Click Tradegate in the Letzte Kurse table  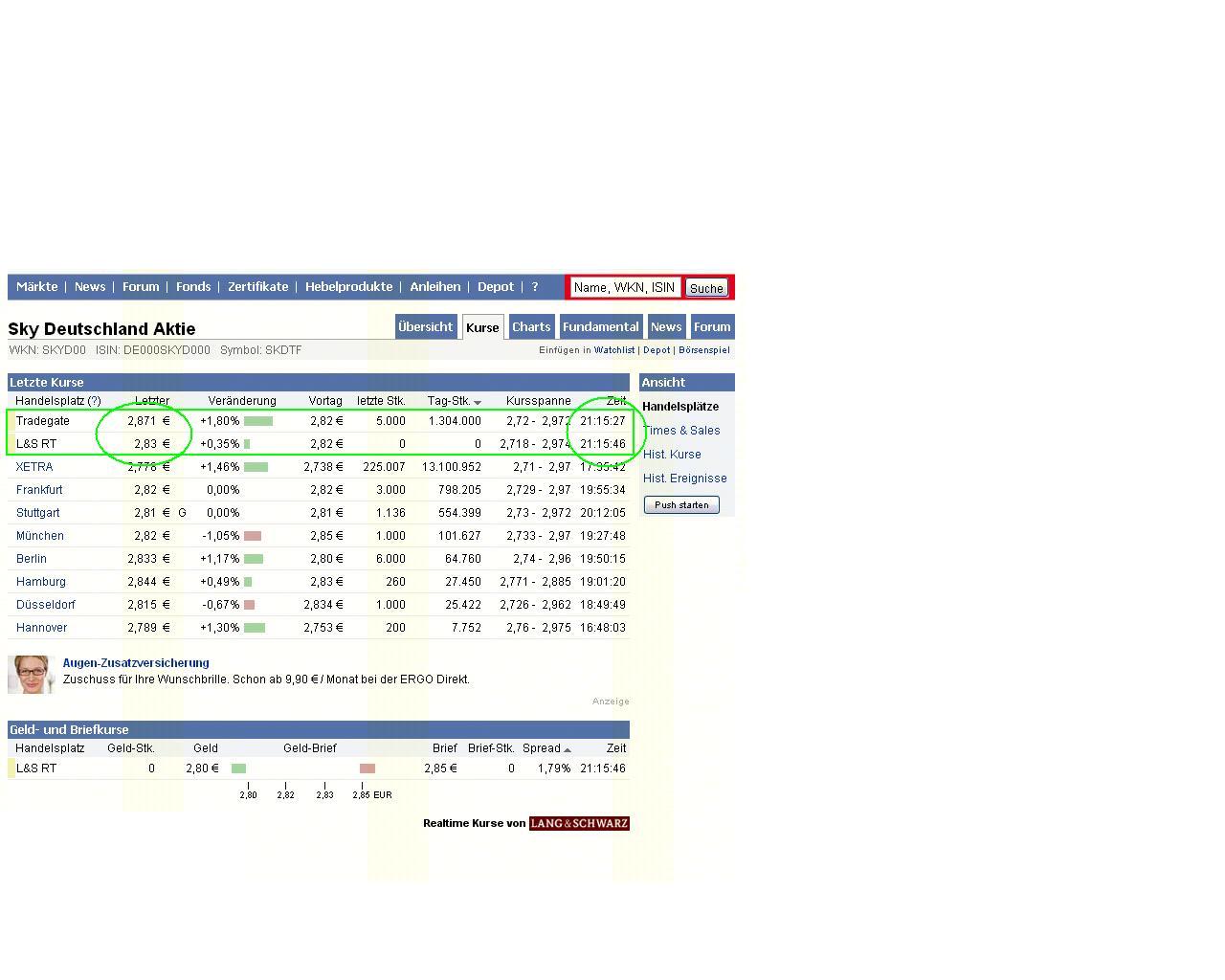[x=43, y=421]
